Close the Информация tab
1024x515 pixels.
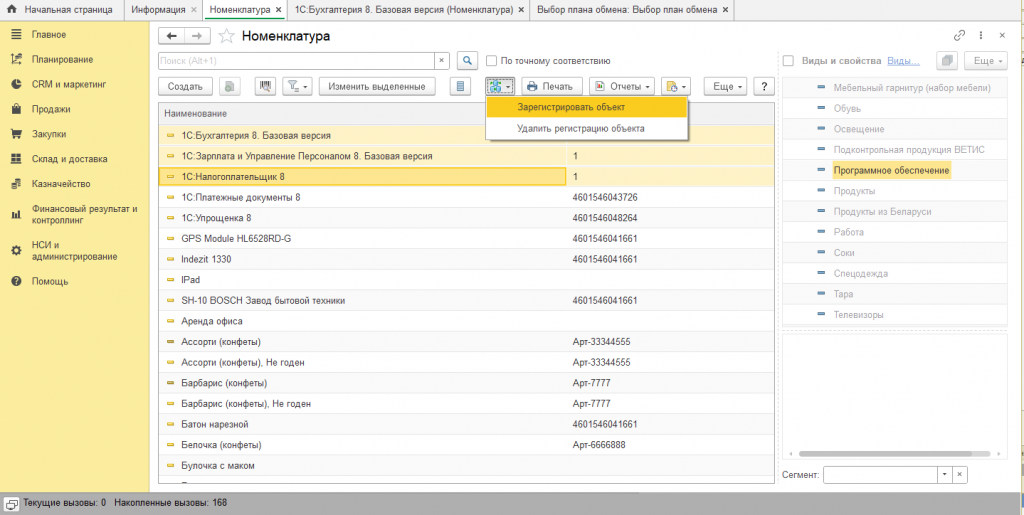click(x=193, y=10)
